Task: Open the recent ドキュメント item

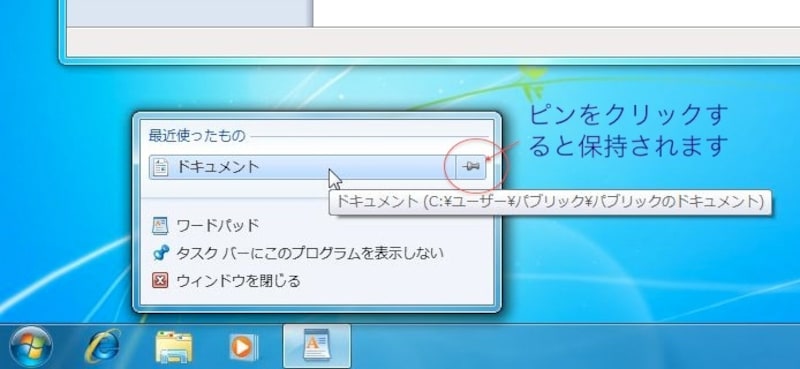Action: tap(302, 167)
